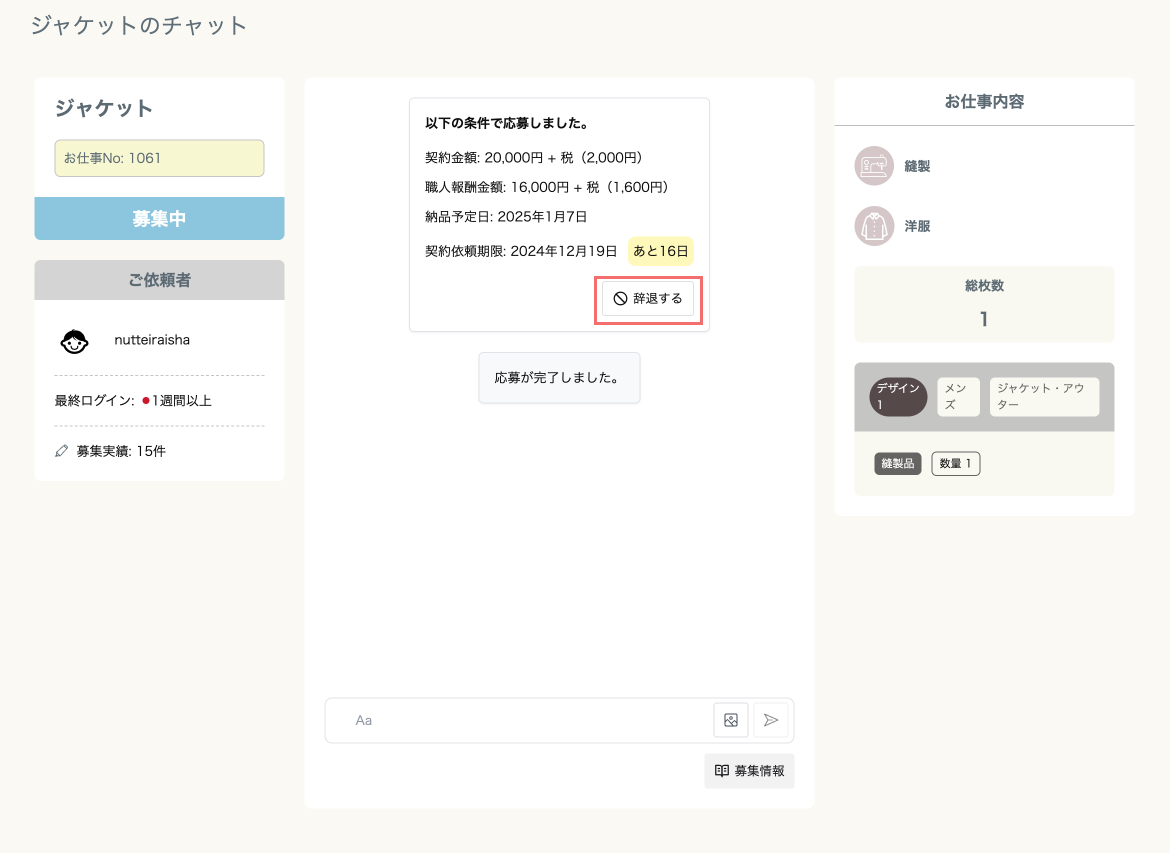
Task: Click the 辞退する decline button
Action: (648, 299)
